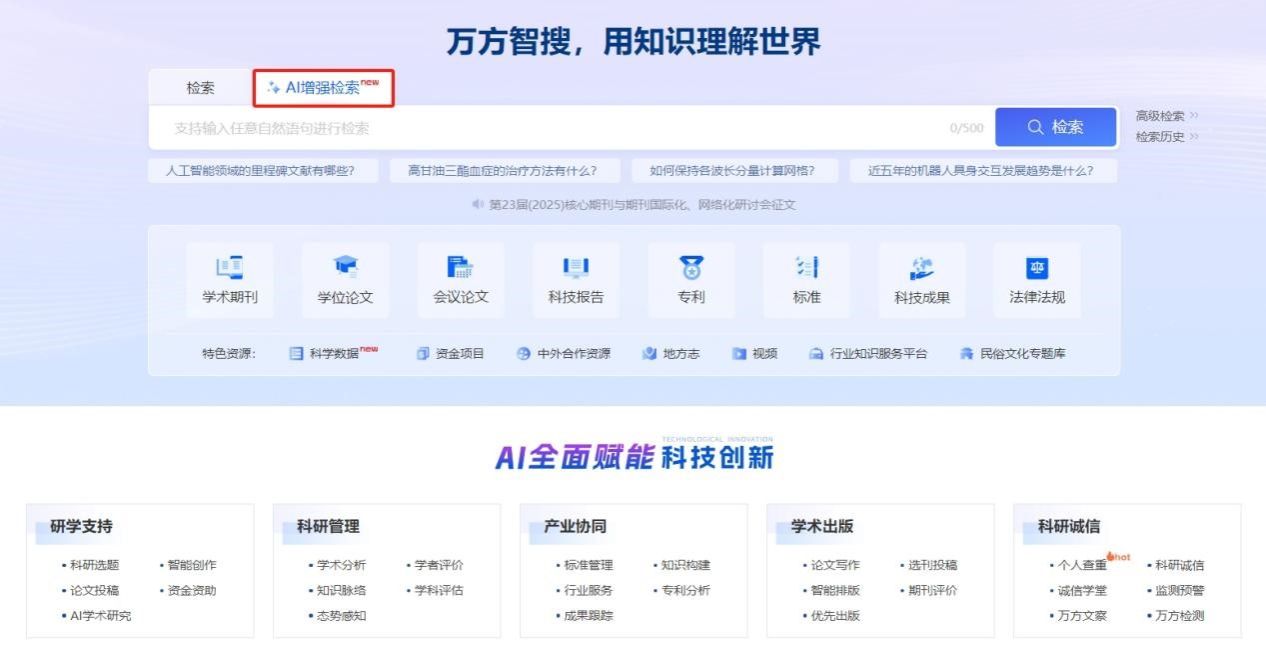
Task: Open 成果跟踪 under 产业协同
Action: (588, 615)
